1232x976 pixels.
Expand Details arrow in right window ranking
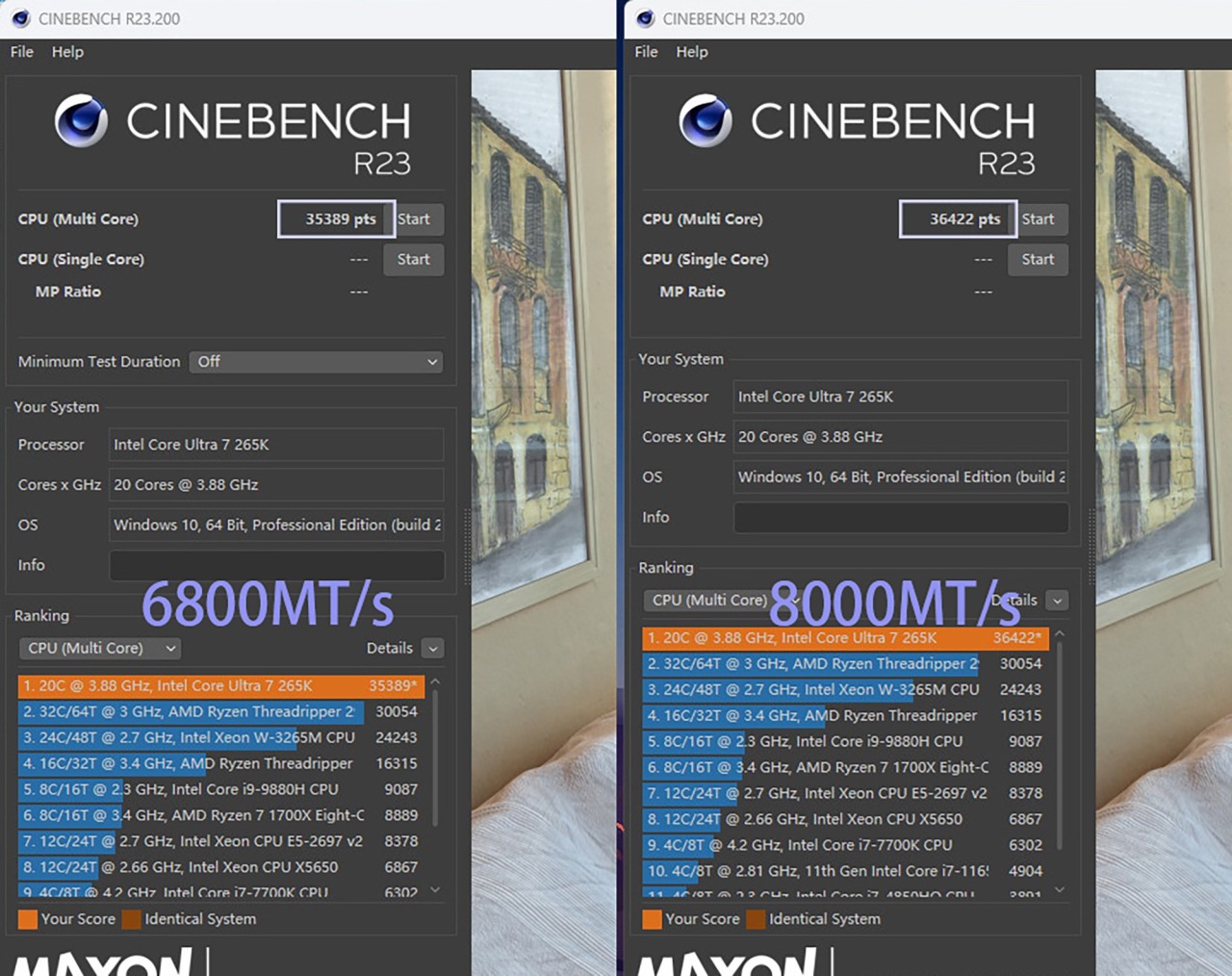point(1057,601)
